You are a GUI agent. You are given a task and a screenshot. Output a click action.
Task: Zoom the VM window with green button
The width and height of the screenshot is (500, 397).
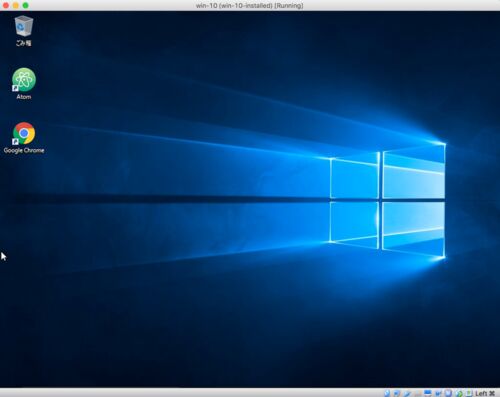[25, 5]
